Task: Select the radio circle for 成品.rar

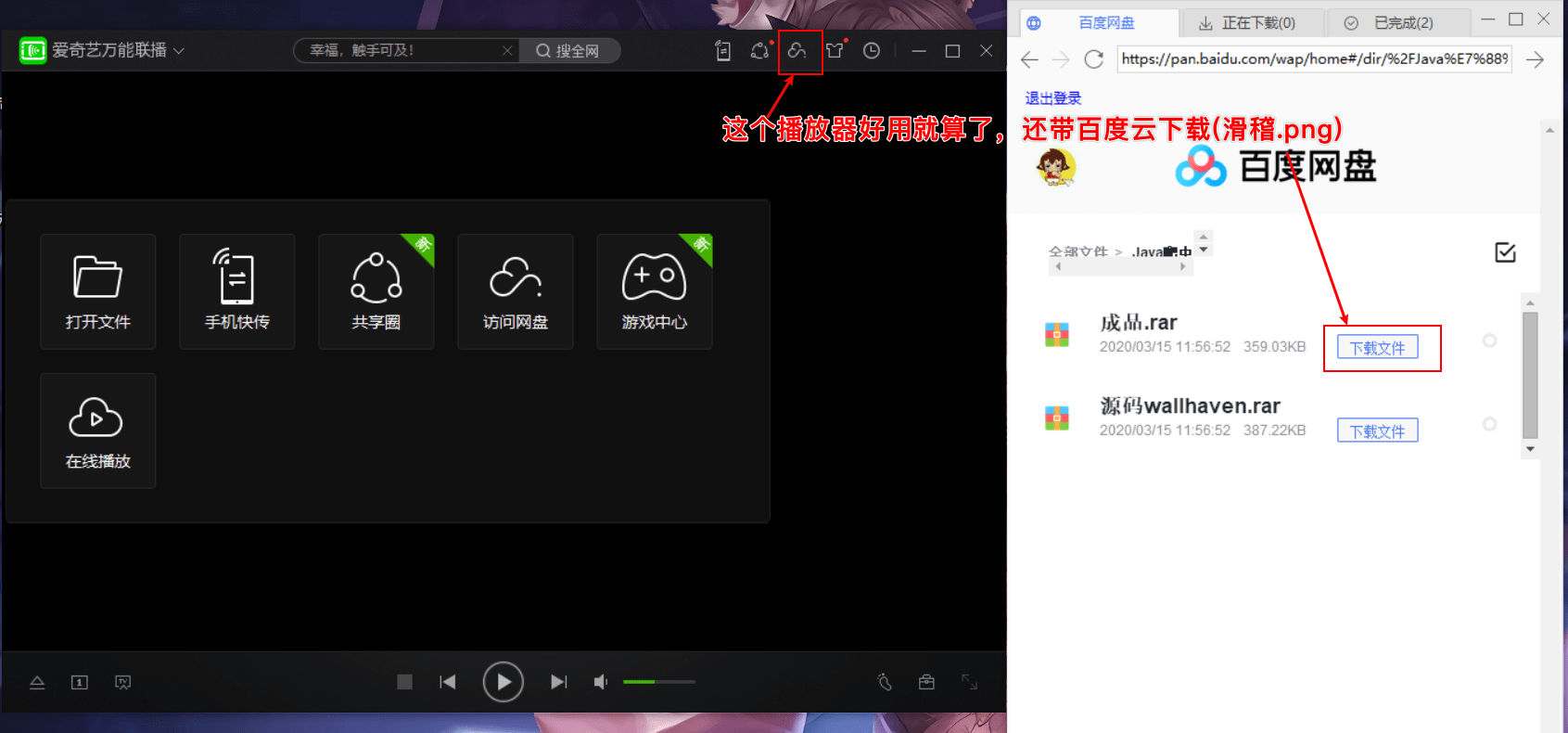Action: coord(1489,341)
